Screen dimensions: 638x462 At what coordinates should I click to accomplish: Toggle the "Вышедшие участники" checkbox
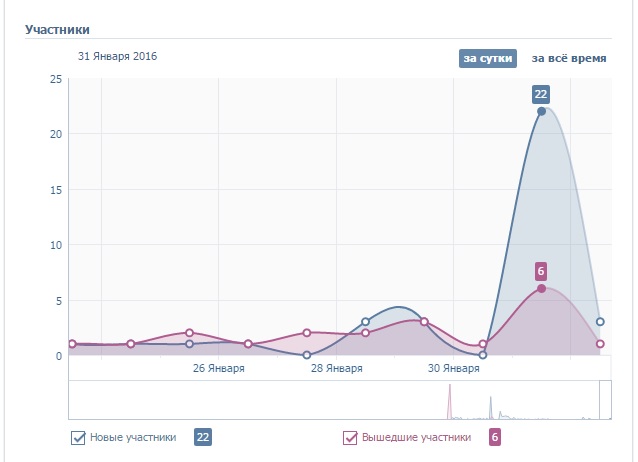350,437
